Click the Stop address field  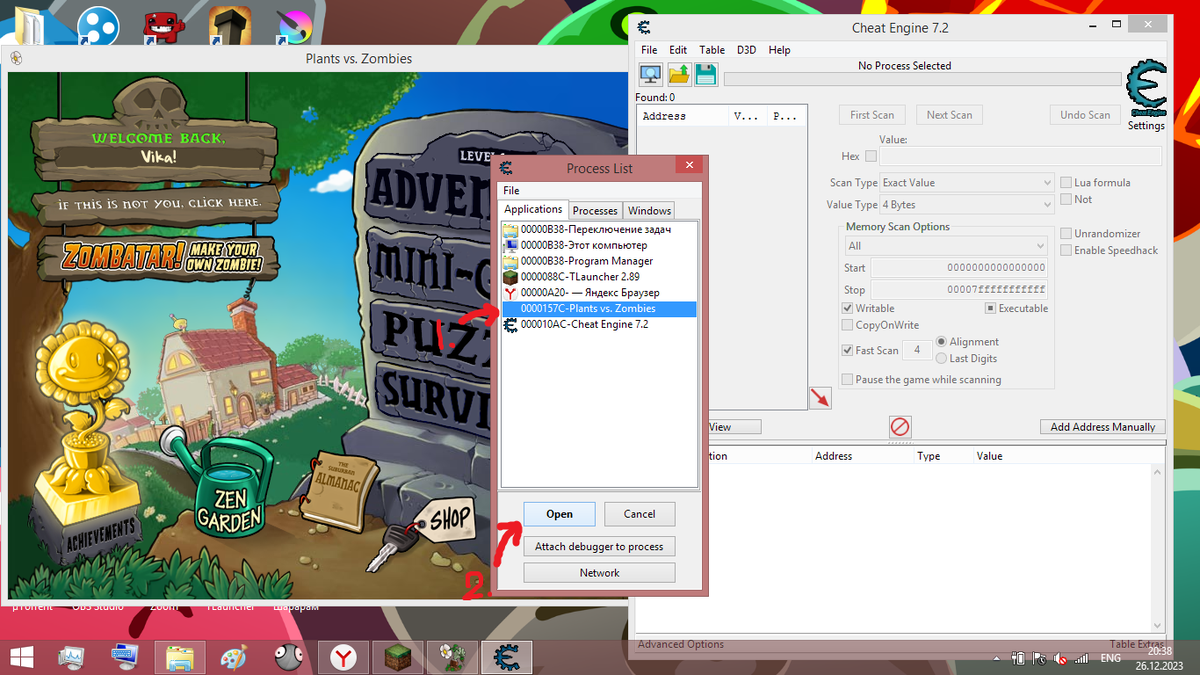(959, 290)
